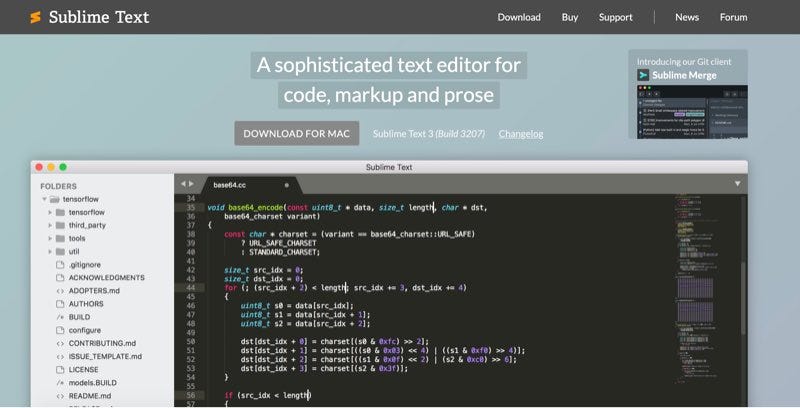Expand the util folder

coord(50,252)
